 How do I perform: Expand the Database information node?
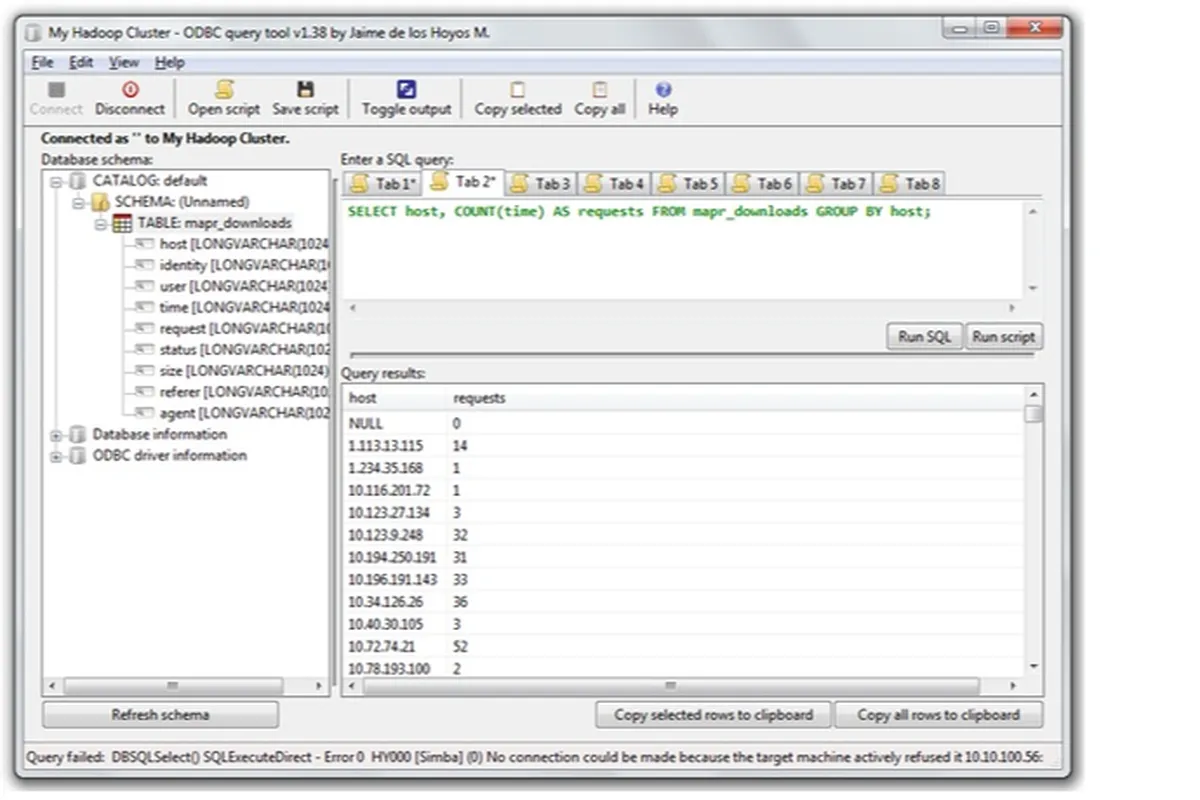[x=57, y=435]
